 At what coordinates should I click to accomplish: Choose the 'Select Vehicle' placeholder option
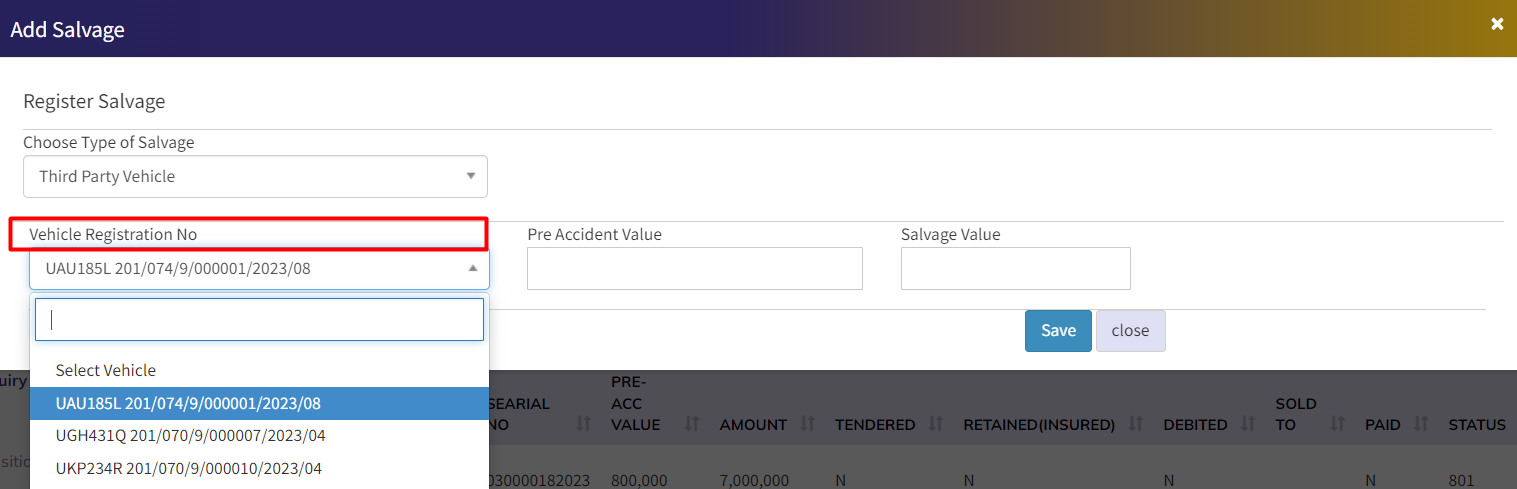[106, 370]
